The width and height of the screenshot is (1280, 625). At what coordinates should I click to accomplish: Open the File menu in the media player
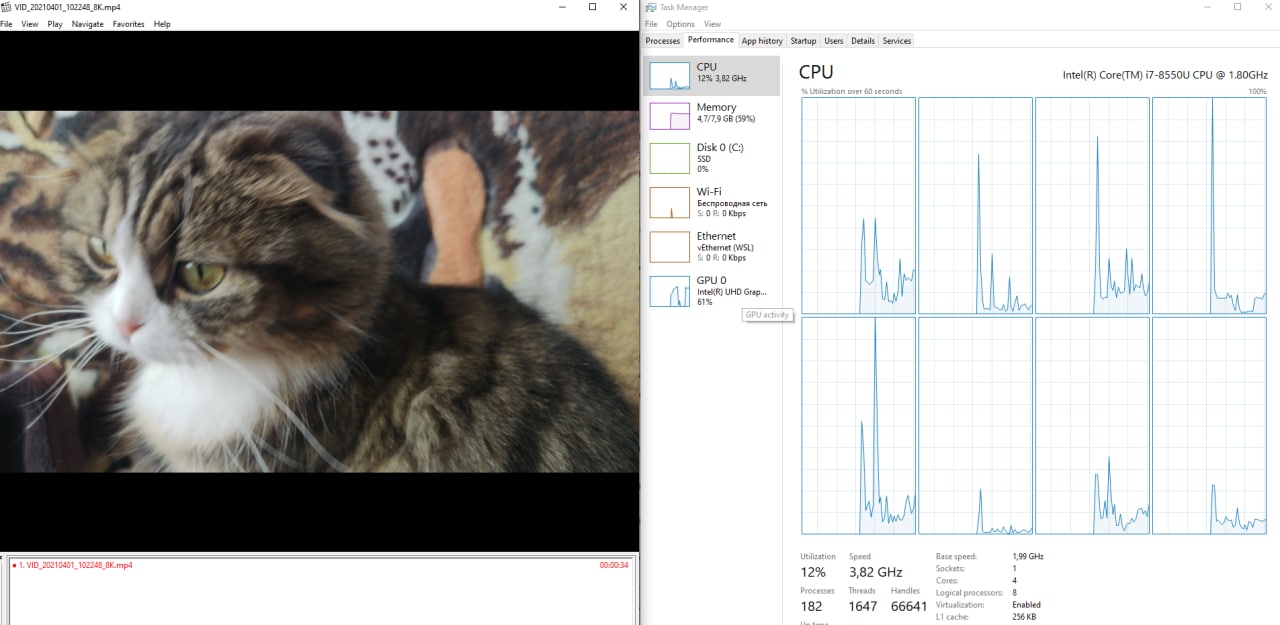point(6,24)
